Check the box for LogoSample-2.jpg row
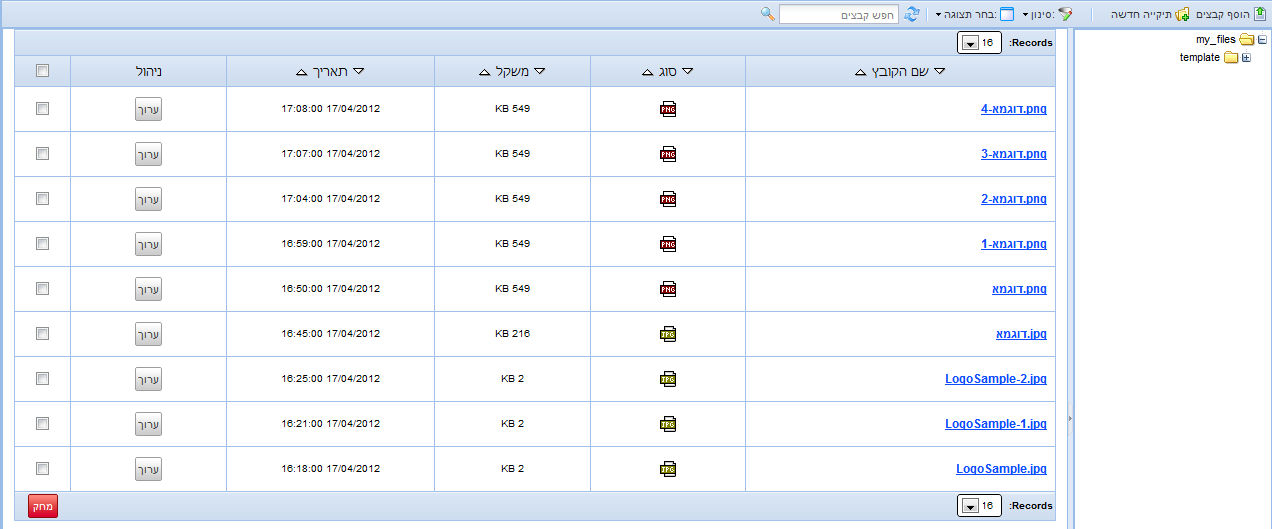 pyautogui.click(x=42, y=379)
